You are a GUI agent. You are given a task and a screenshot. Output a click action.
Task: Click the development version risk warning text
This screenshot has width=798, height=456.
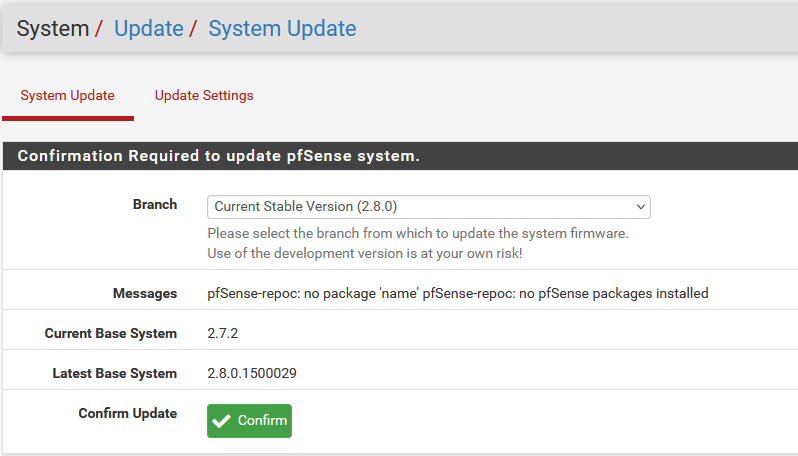click(x=365, y=253)
